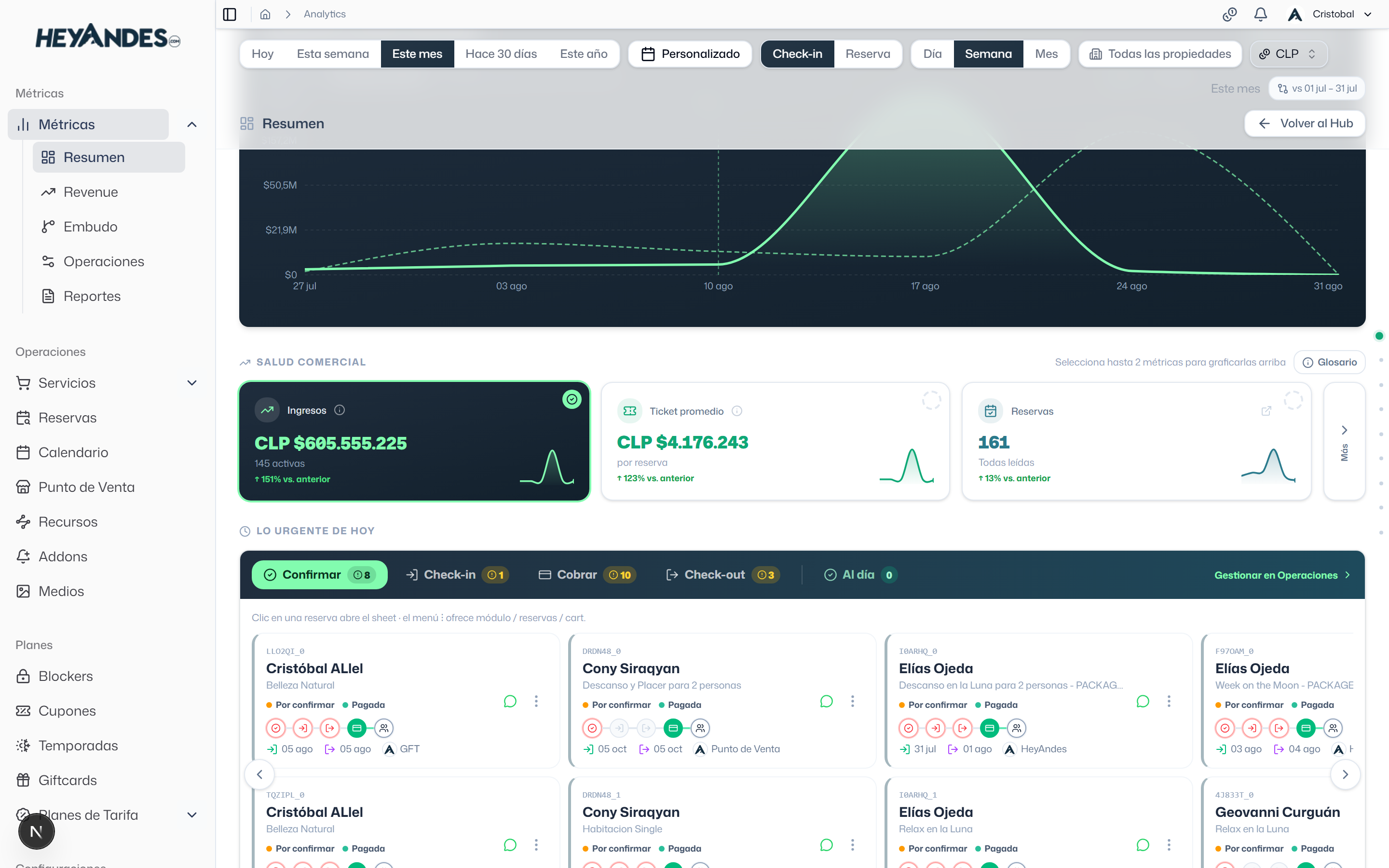Open Operaciones in the Métricas menu
The width and height of the screenshot is (1389, 868).
[104, 261]
